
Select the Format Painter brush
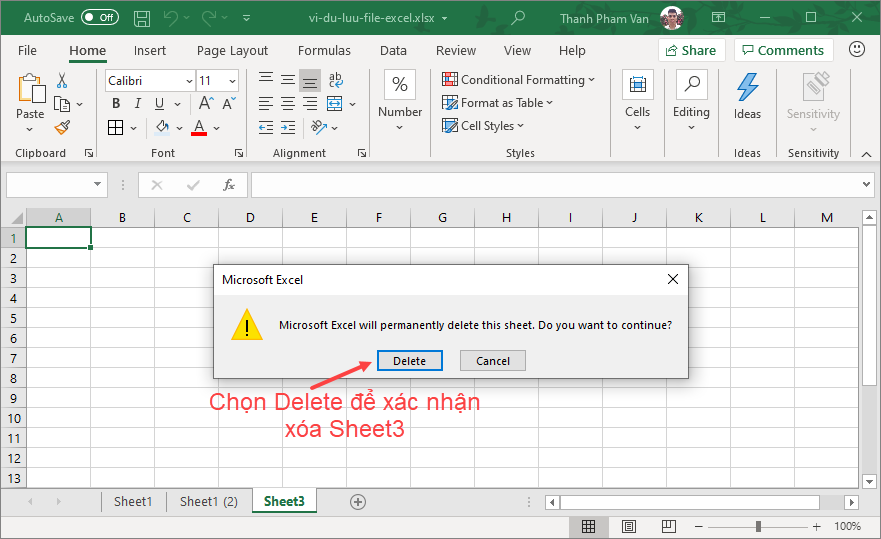[x=62, y=128]
